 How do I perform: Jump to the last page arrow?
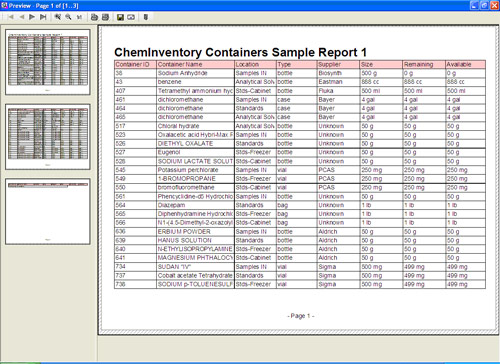(x=43, y=17)
